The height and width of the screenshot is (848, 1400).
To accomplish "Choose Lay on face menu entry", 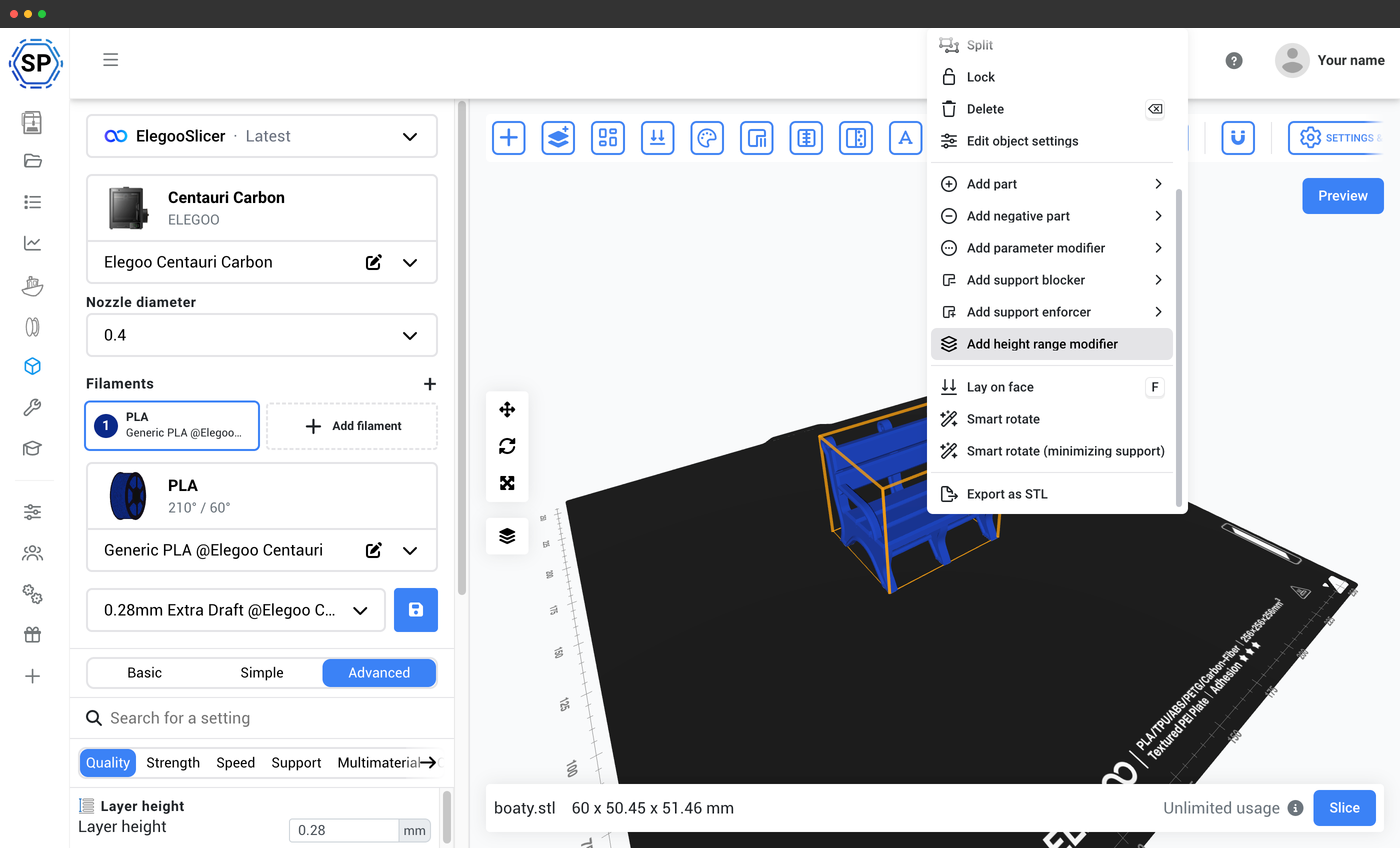I will click(1052, 387).
